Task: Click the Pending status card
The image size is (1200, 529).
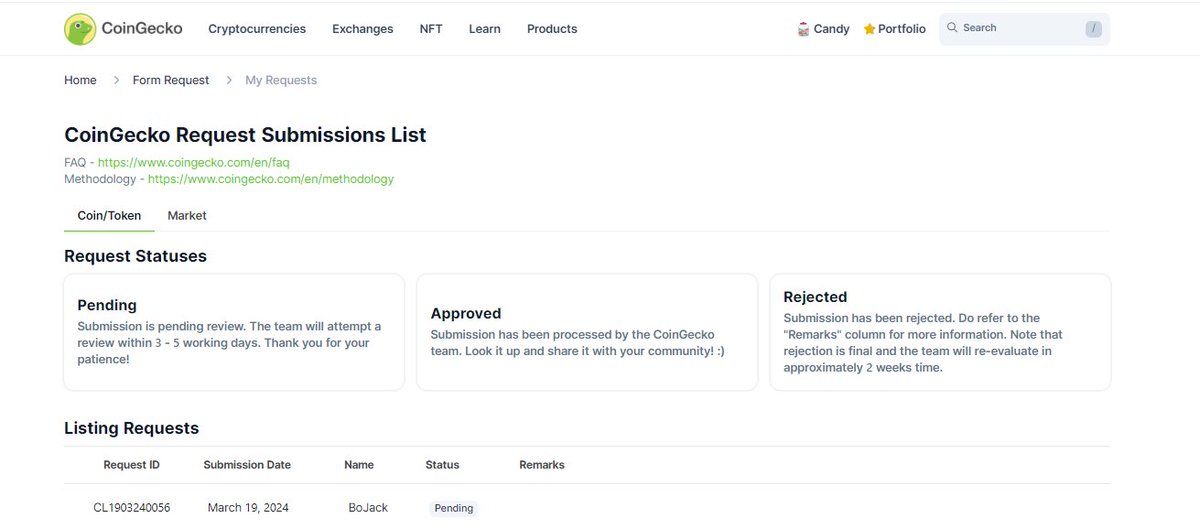Action: pyautogui.click(x=234, y=332)
